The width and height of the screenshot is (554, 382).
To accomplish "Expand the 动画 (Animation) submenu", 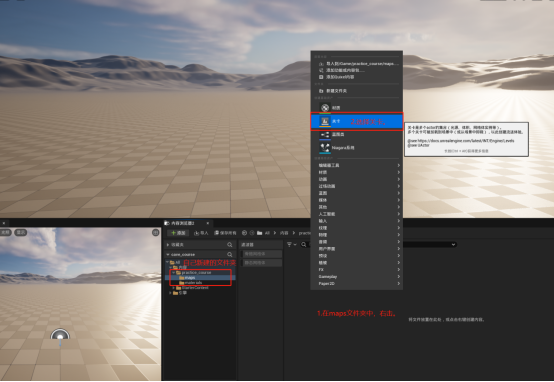I will pos(356,179).
